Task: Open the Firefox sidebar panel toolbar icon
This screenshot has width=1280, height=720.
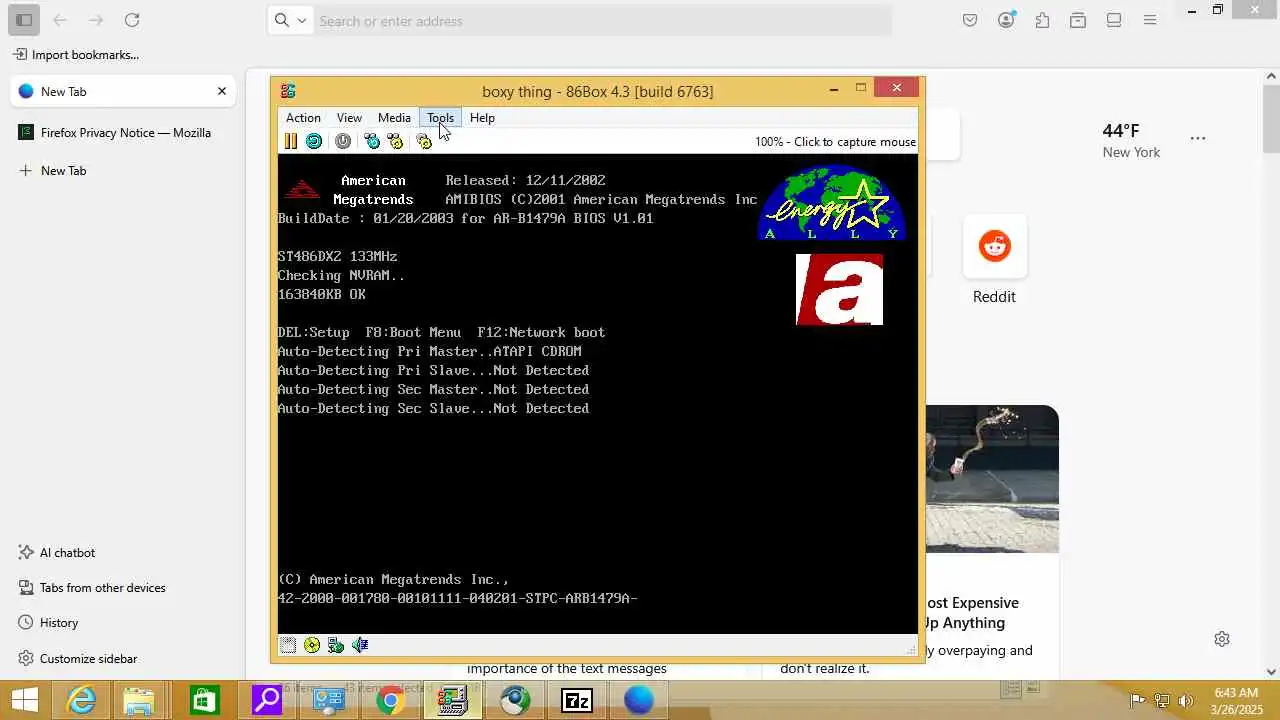Action: pyautogui.click(x=1114, y=20)
